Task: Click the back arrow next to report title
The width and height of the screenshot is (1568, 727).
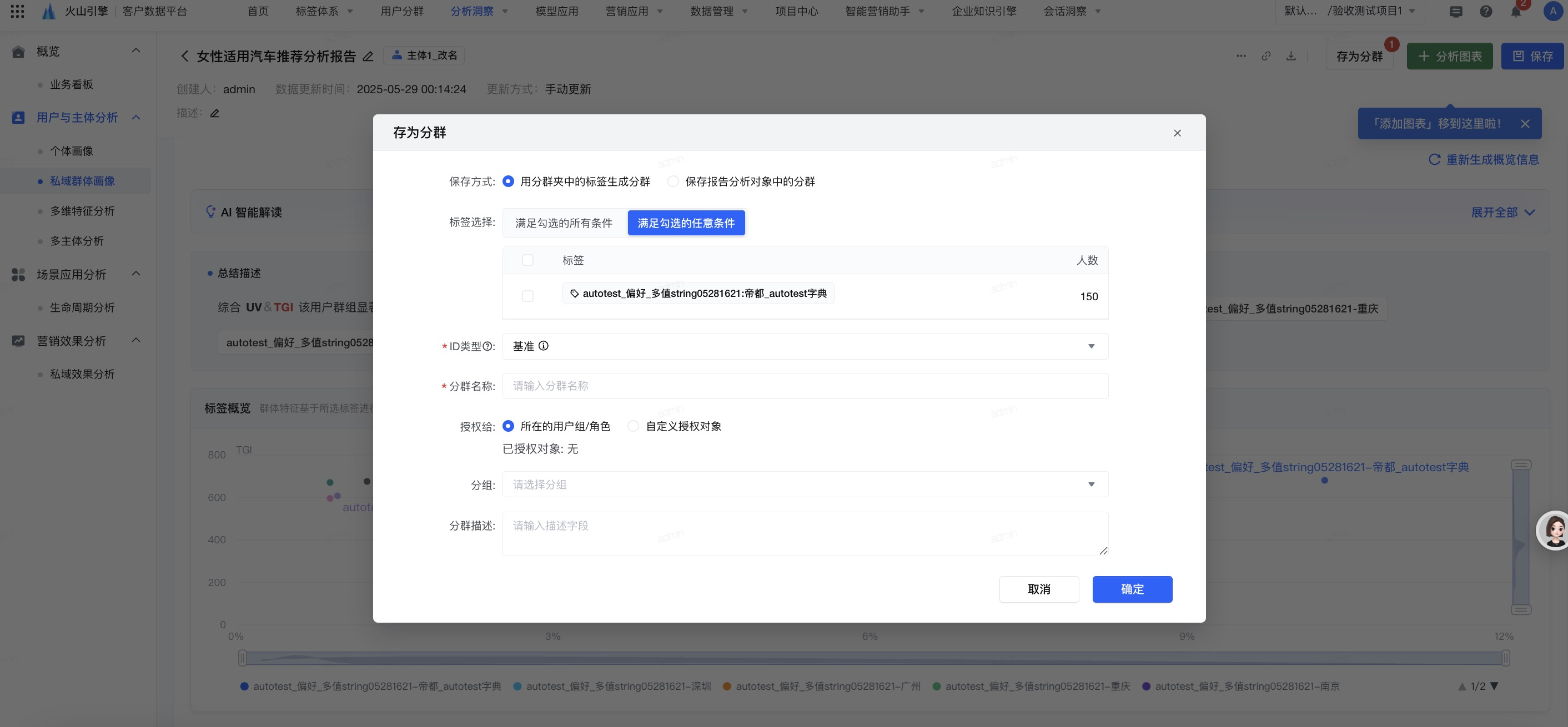Action: coord(184,57)
